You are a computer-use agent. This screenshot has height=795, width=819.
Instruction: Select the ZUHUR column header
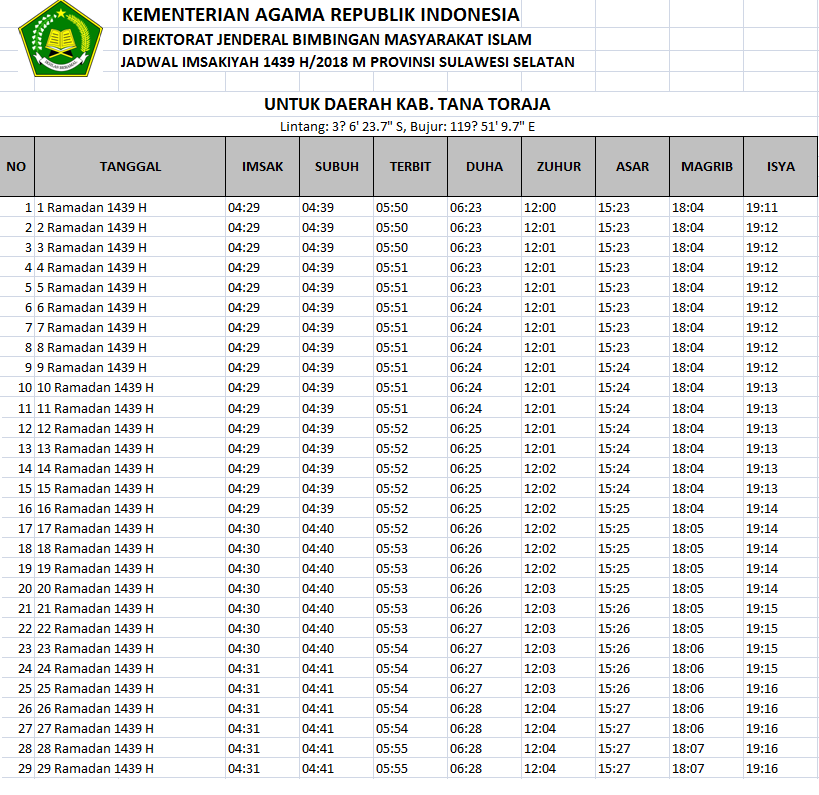coord(558,167)
